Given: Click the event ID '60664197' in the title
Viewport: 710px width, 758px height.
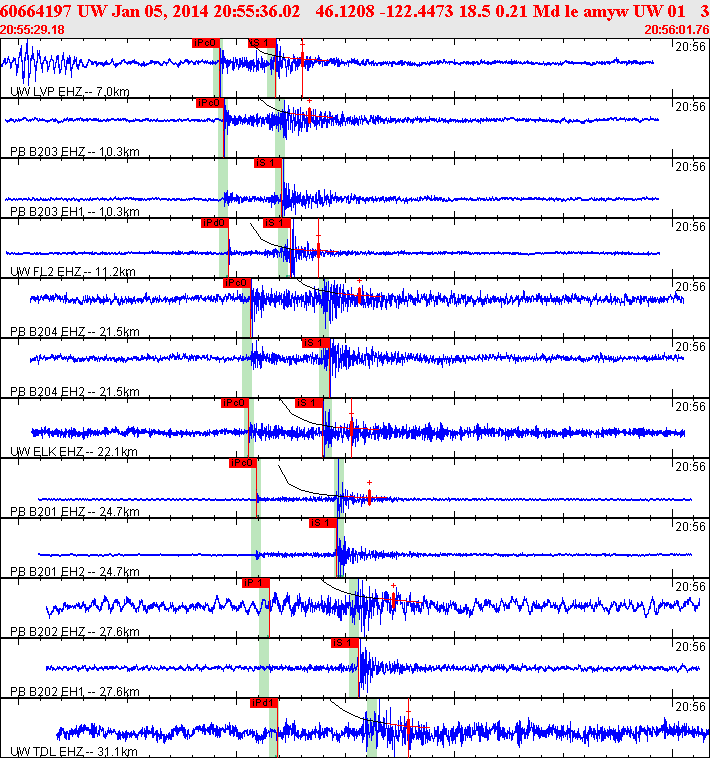Looking at the screenshot, I should pyautogui.click(x=36, y=11).
